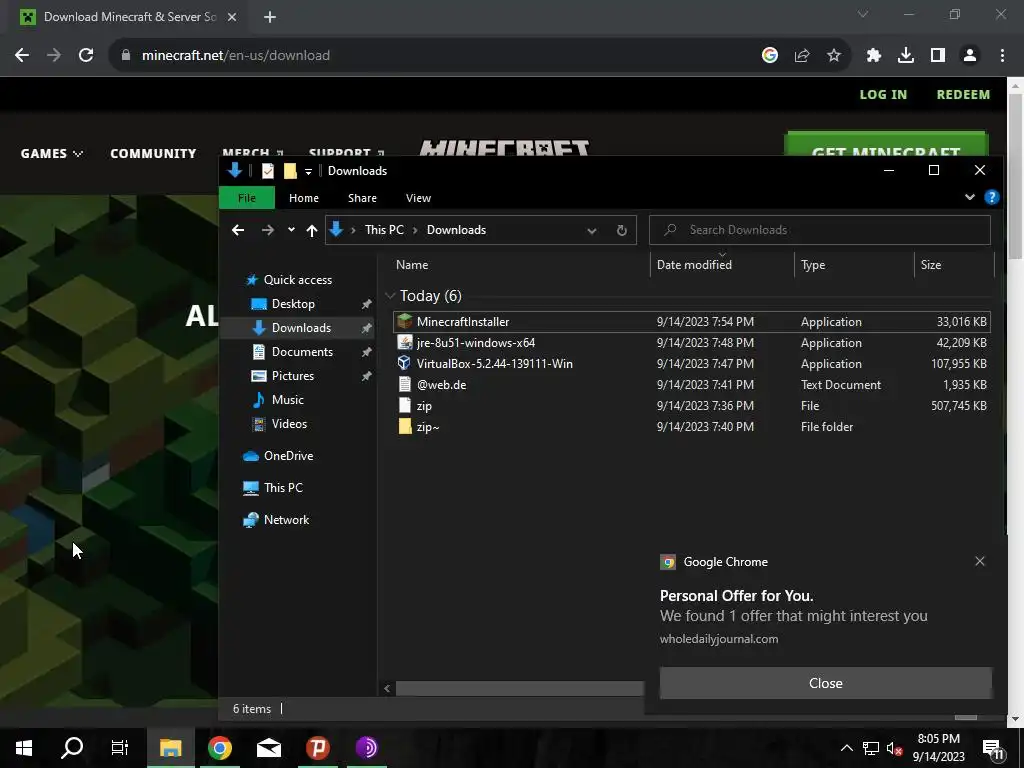The image size is (1024, 768).
Task: Open Chrome downloads tray icon
Action: pos(906,56)
